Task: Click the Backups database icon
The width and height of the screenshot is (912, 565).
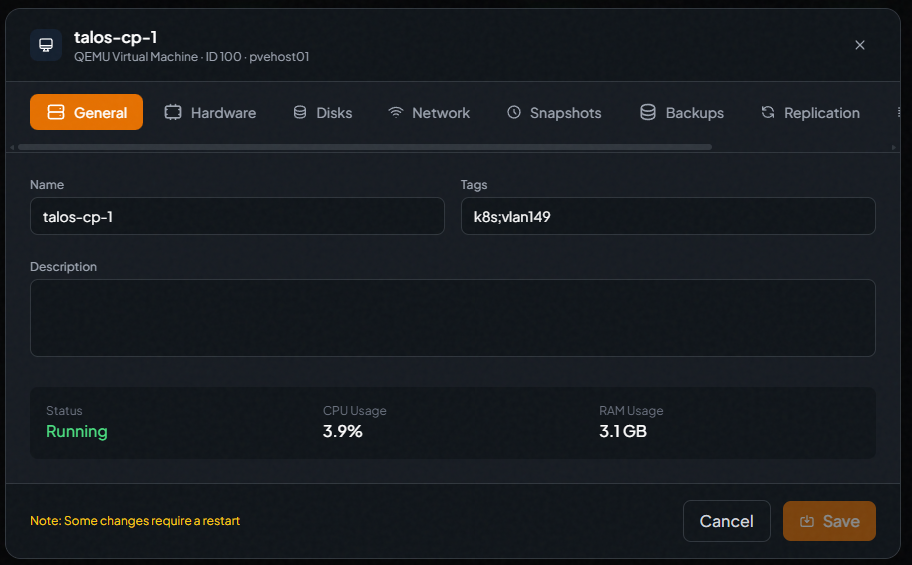Action: click(x=648, y=113)
